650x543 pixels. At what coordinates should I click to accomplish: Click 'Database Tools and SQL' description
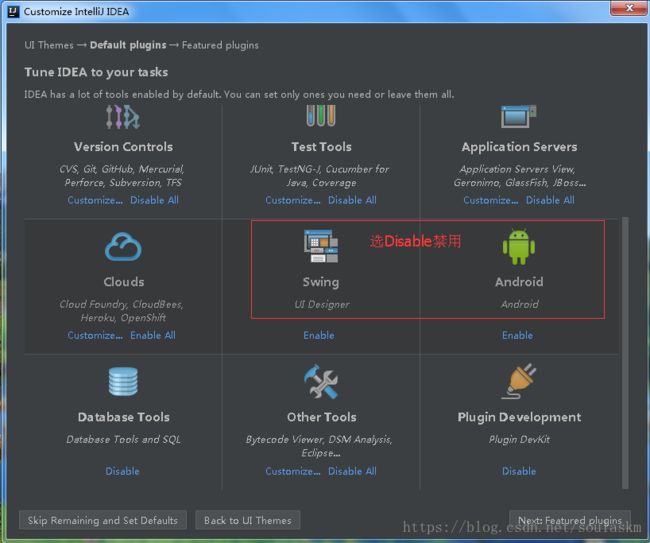pos(123,439)
